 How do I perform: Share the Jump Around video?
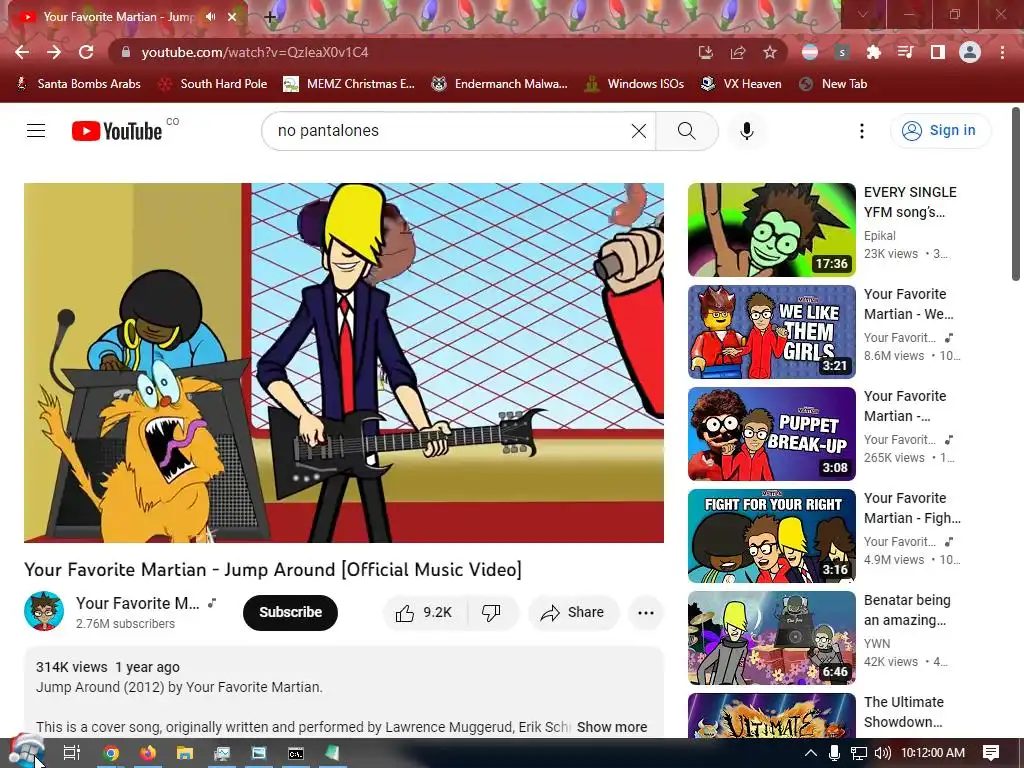click(573, 613)
